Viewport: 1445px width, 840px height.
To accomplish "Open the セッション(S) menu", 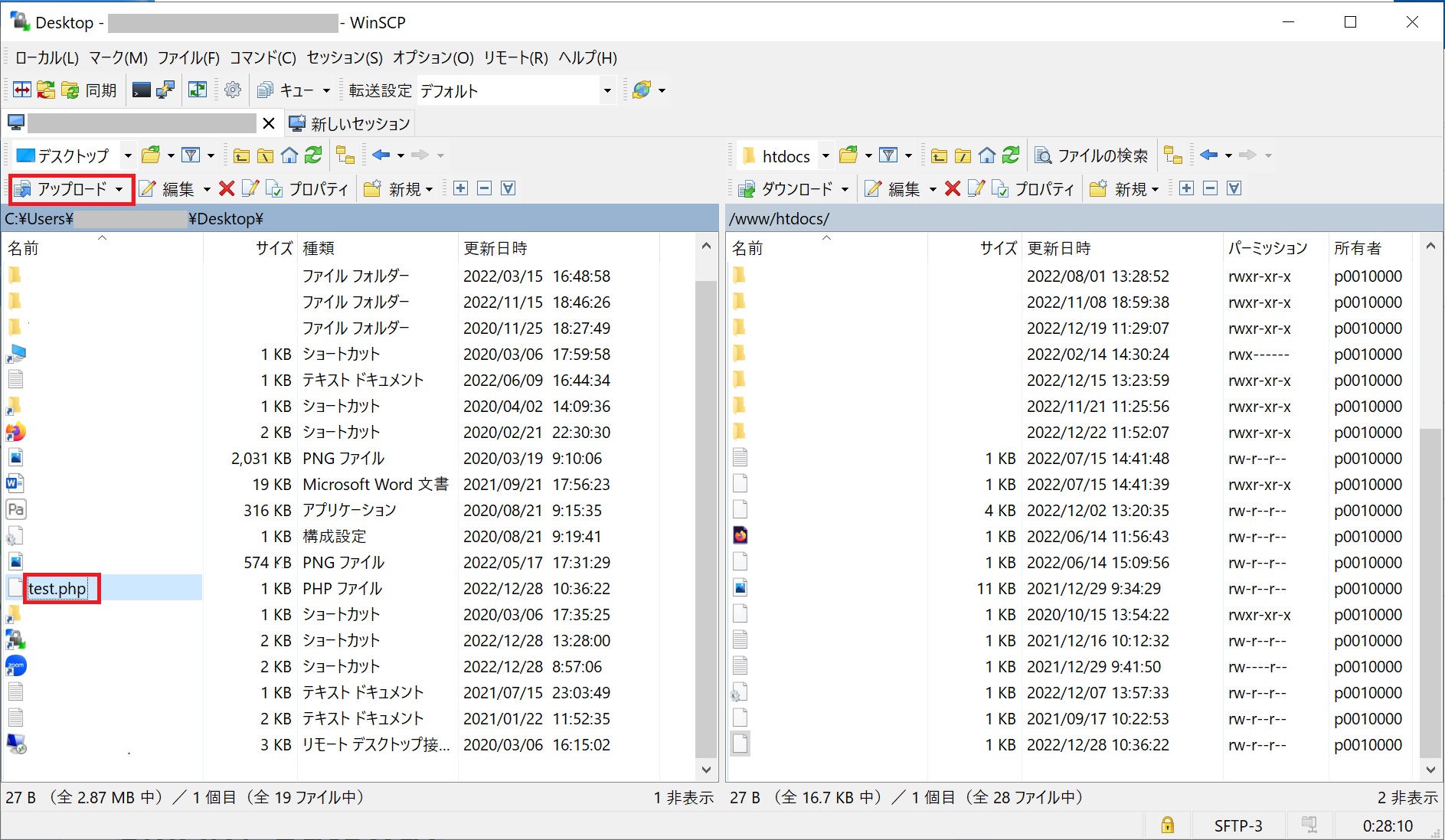I will click(345, 57).
